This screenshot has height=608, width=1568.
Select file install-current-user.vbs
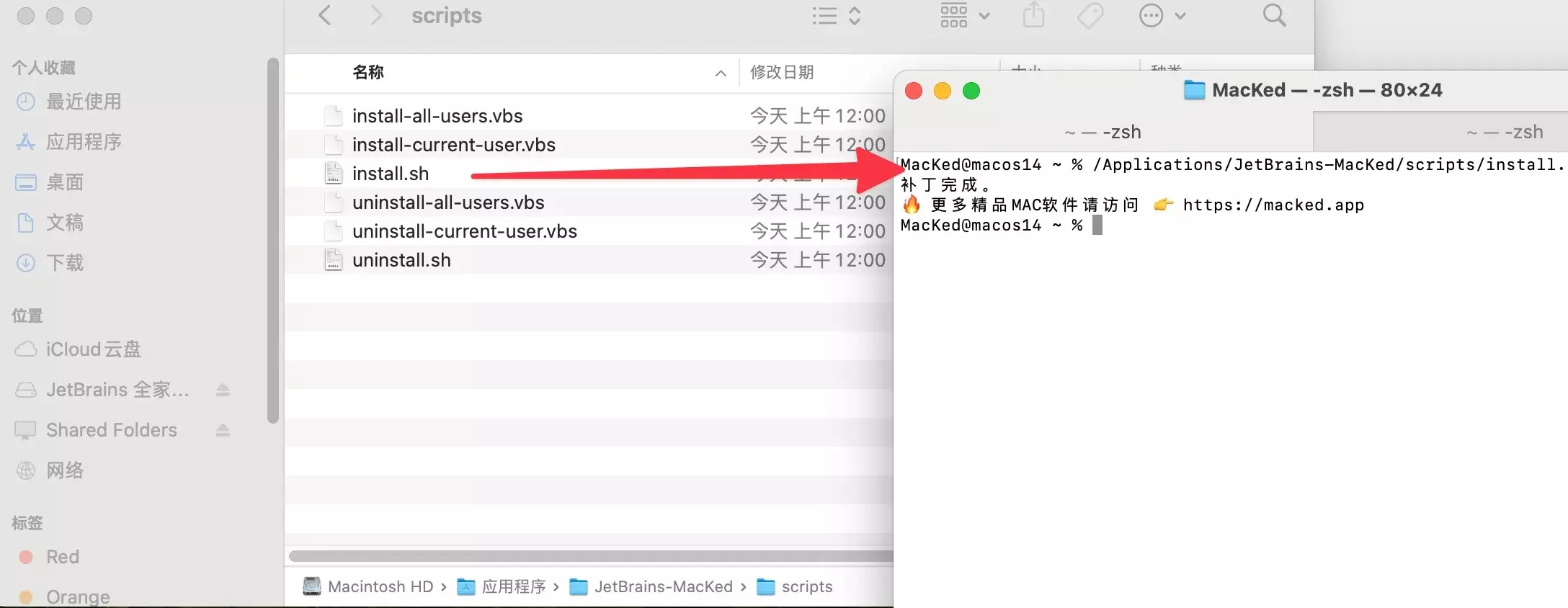point(454,145)
